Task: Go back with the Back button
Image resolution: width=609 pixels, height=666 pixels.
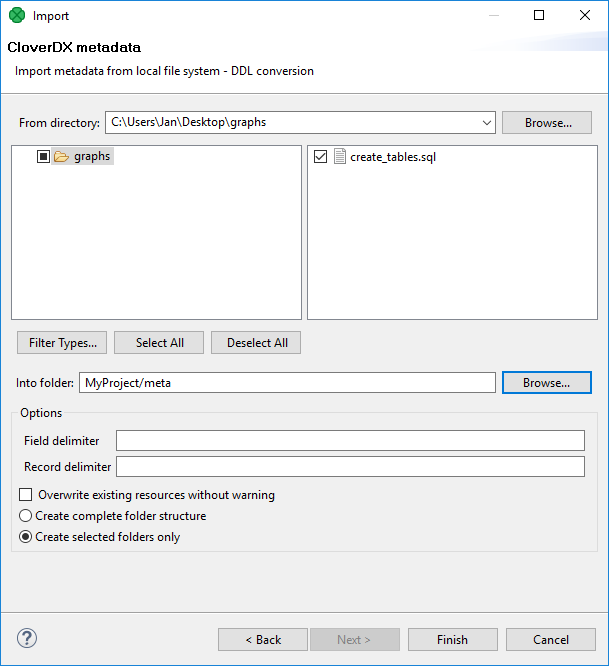Action: point(264,640)
